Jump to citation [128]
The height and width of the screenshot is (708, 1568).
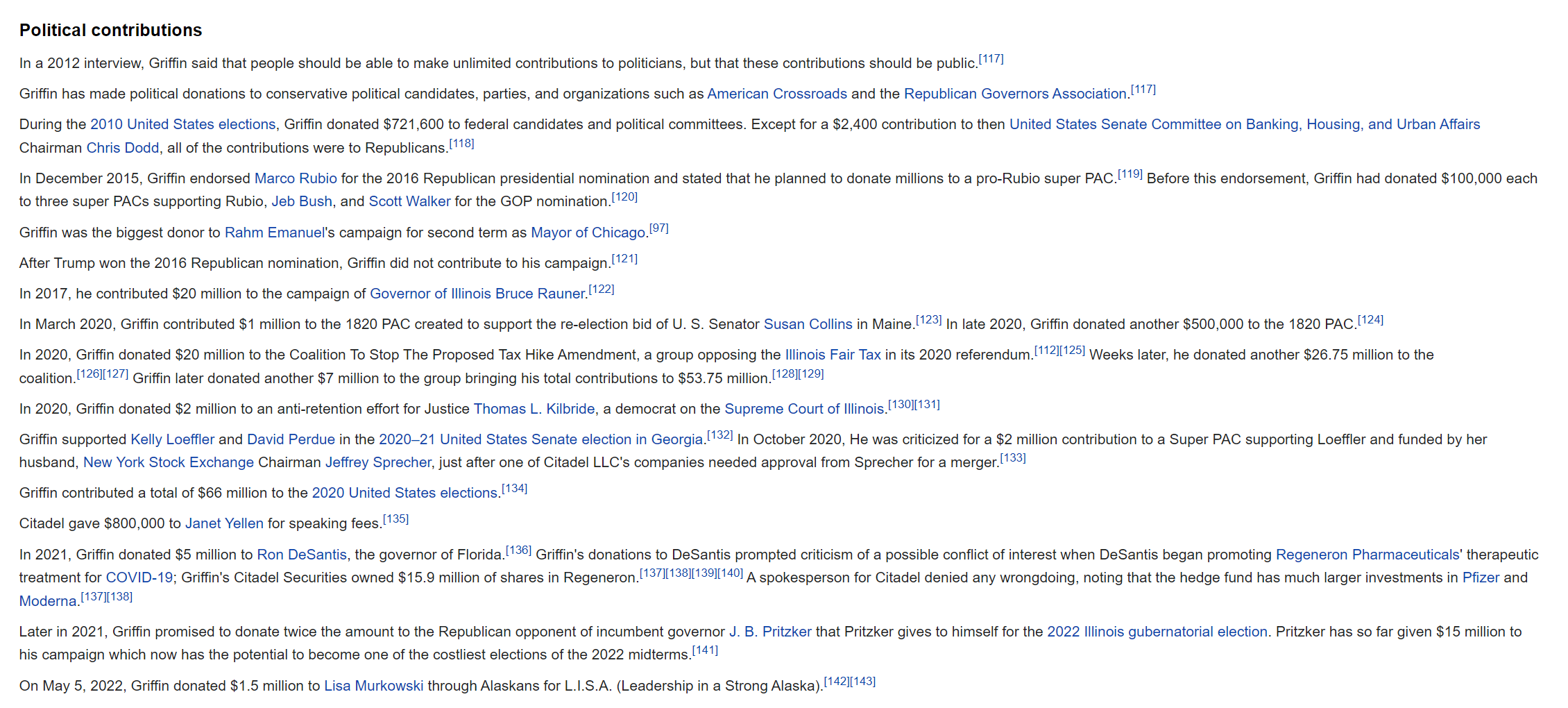point(785,374)
